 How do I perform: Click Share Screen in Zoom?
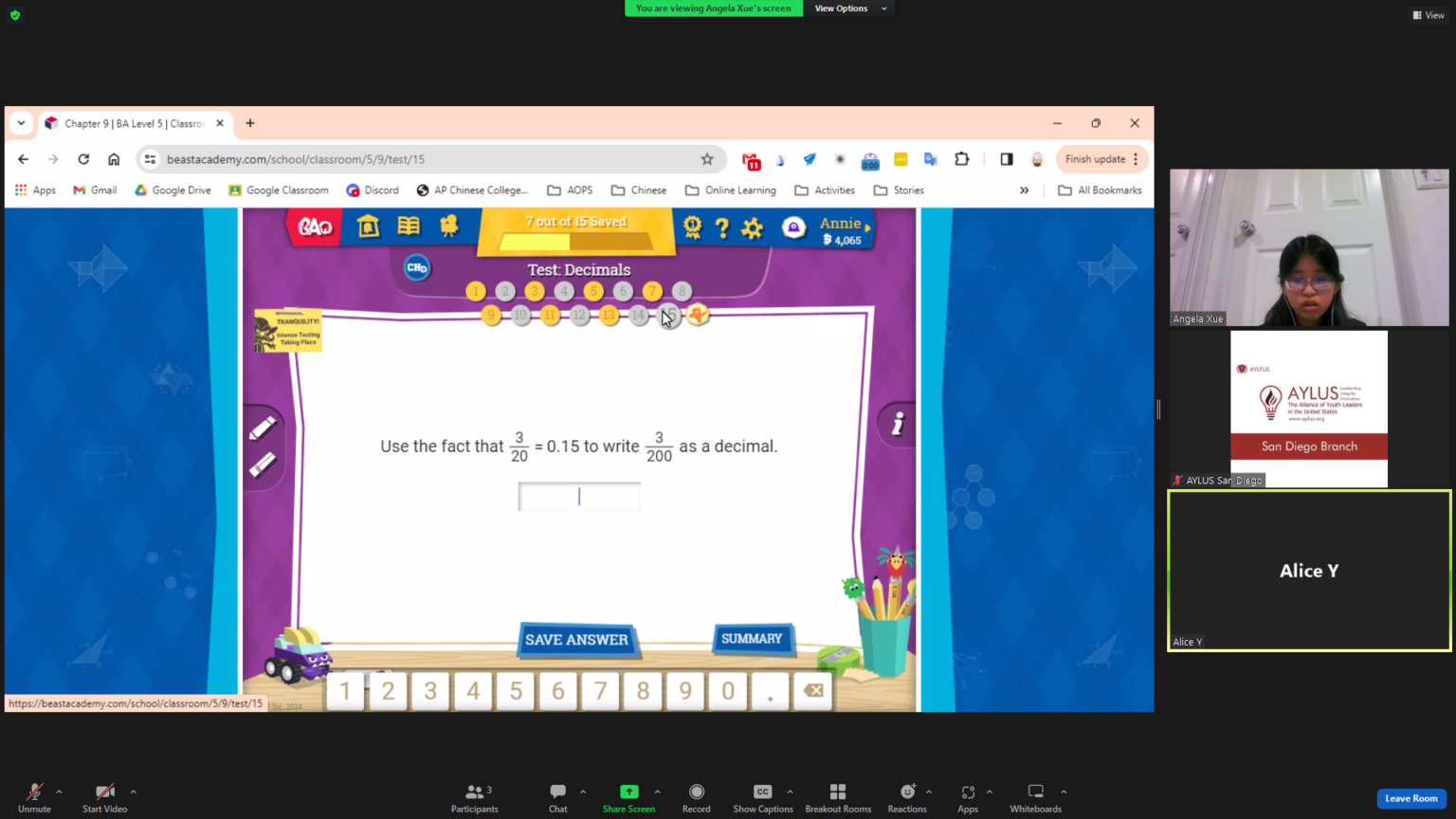pyautogui.click(x=628, y=798)
